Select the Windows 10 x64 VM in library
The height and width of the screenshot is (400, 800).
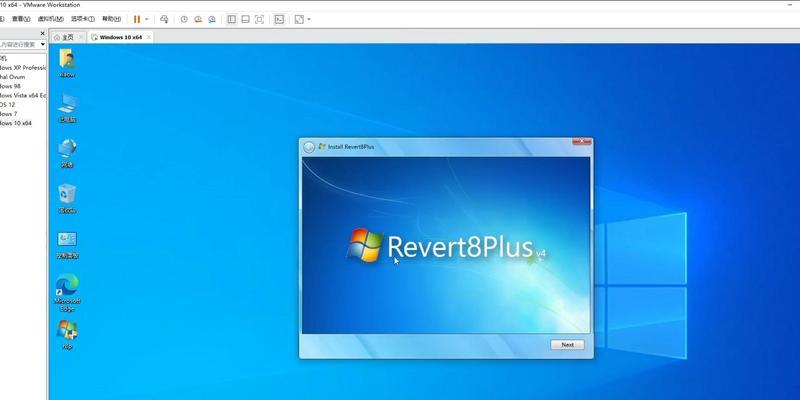16,123
